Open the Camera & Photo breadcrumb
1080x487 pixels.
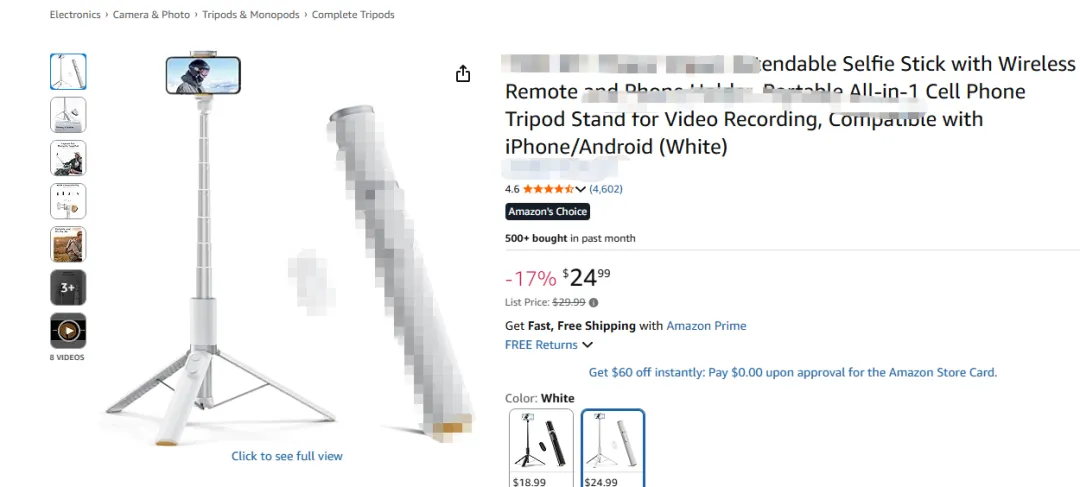point(151,15)
